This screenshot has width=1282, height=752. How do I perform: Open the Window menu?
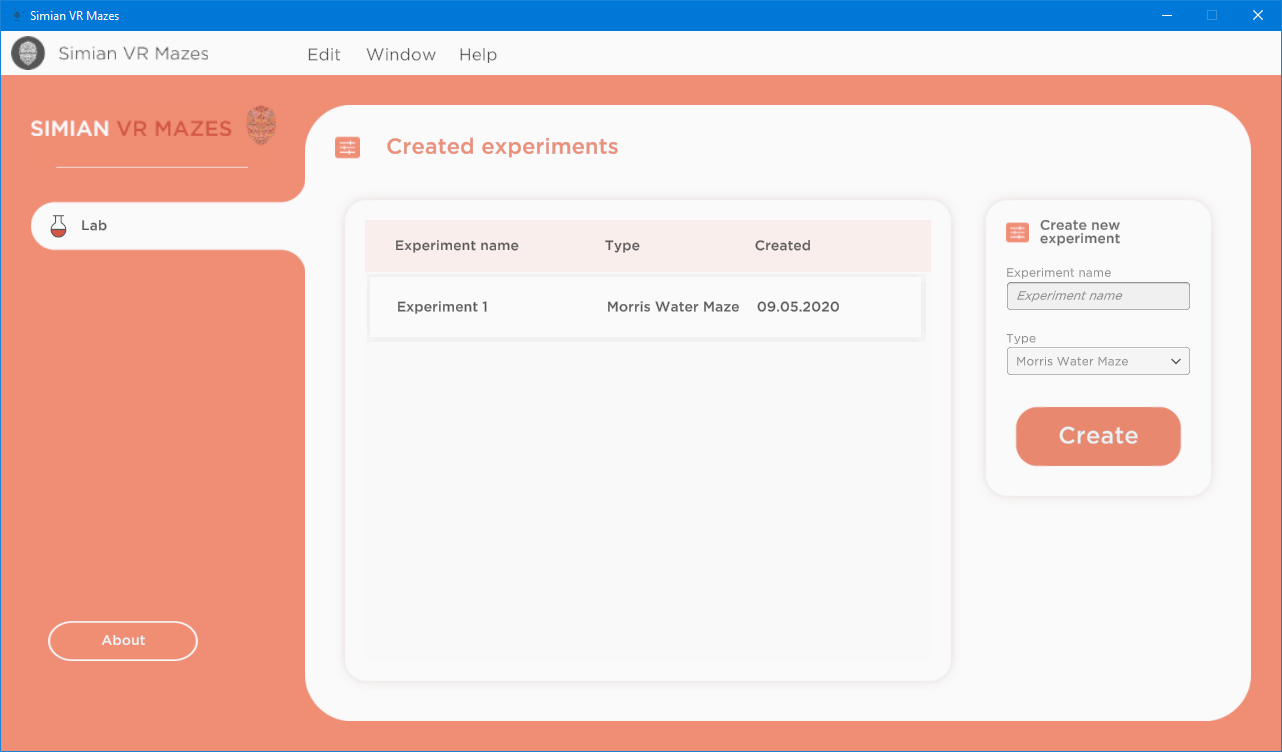click(400, 55)
